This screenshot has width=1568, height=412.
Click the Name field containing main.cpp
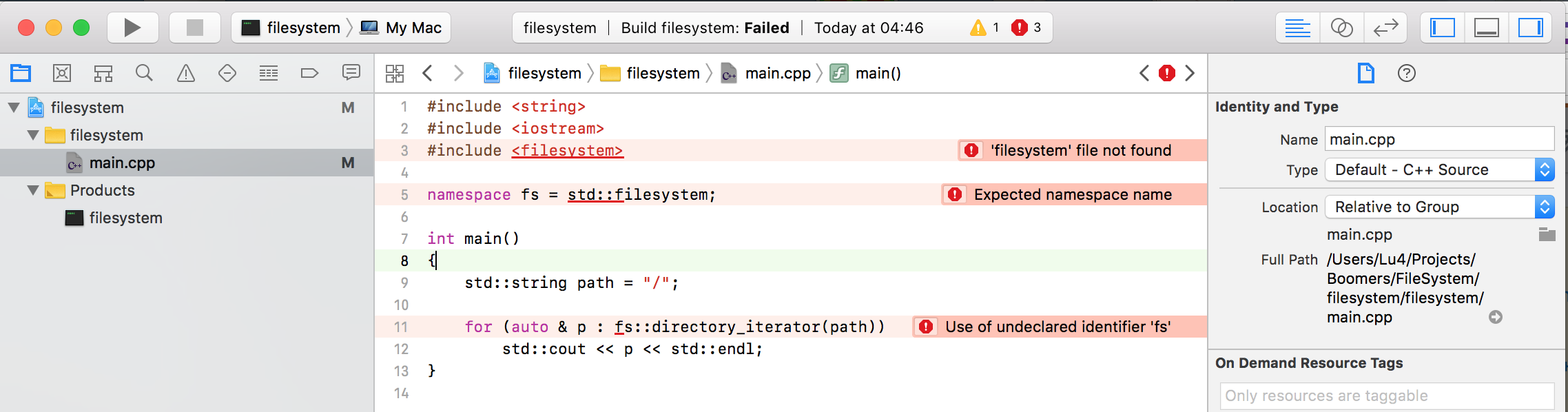coord(1439,139)
